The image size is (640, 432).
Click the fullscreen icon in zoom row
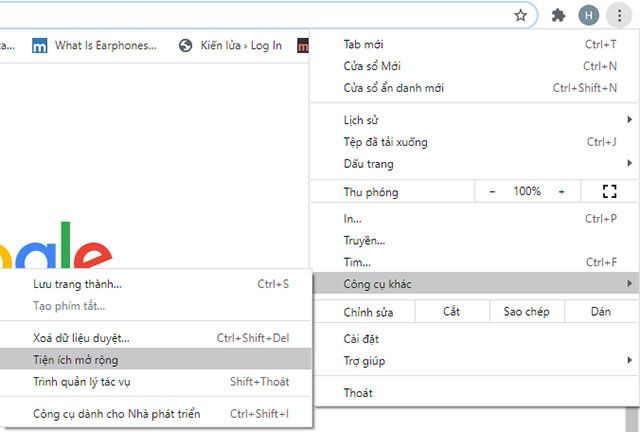tap(609, 191)
